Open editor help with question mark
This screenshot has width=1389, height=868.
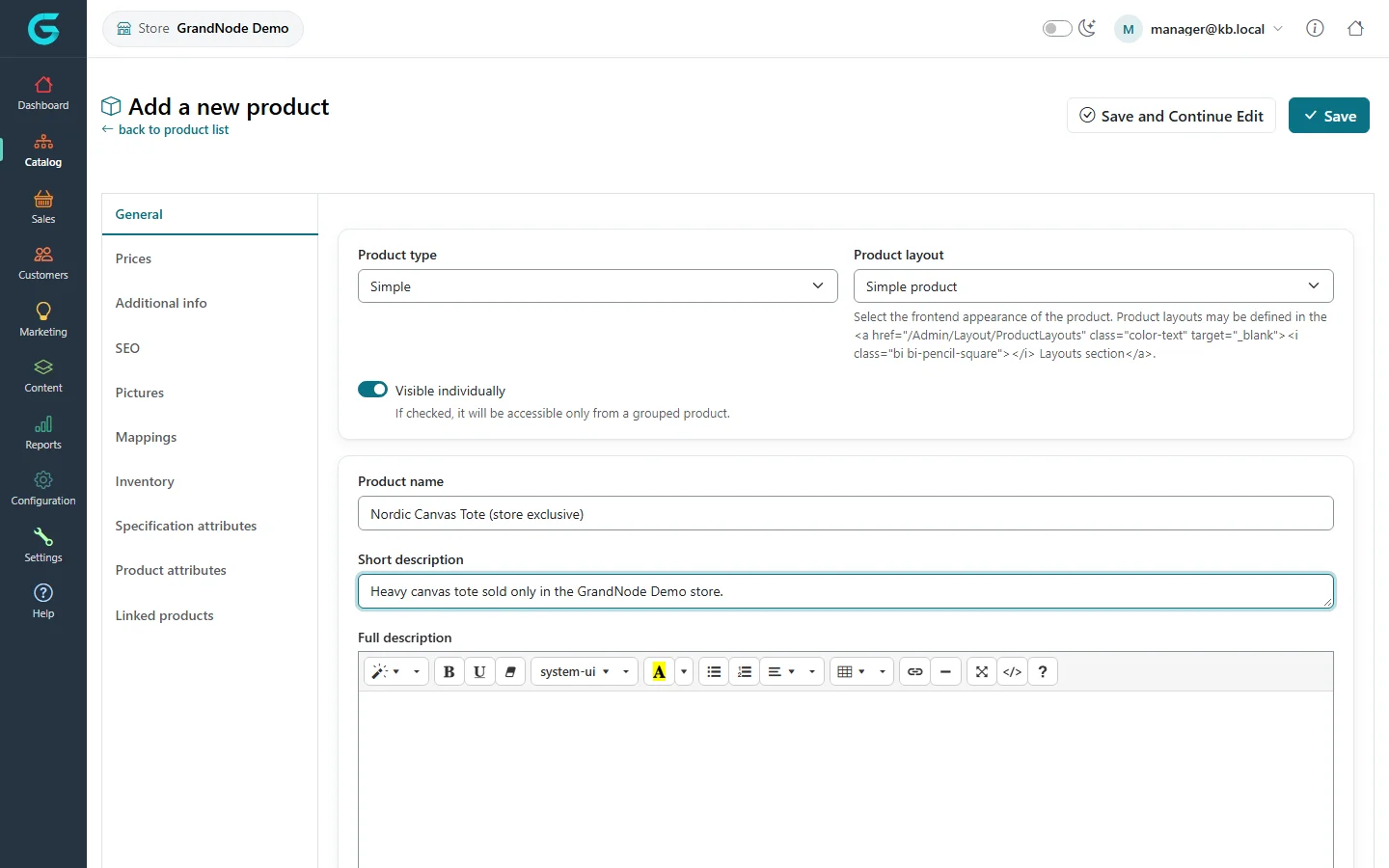pos(1043,671)
